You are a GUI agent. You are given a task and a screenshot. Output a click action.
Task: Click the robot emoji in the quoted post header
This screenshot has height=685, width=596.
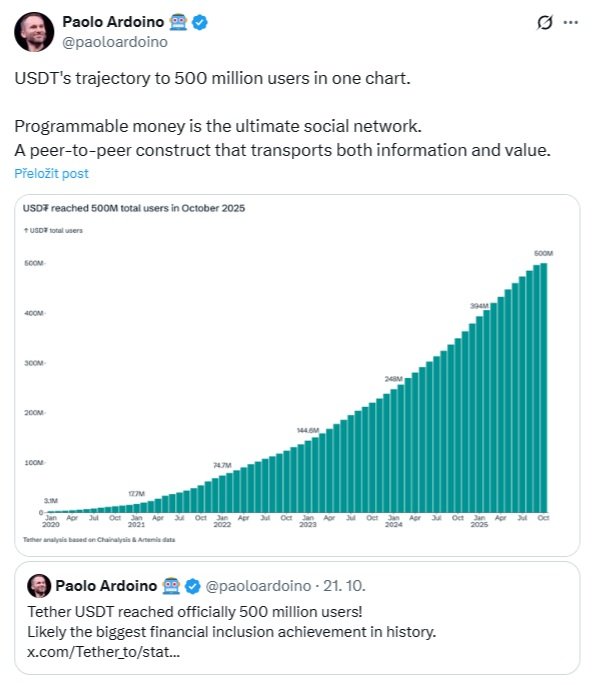point(171,586)
